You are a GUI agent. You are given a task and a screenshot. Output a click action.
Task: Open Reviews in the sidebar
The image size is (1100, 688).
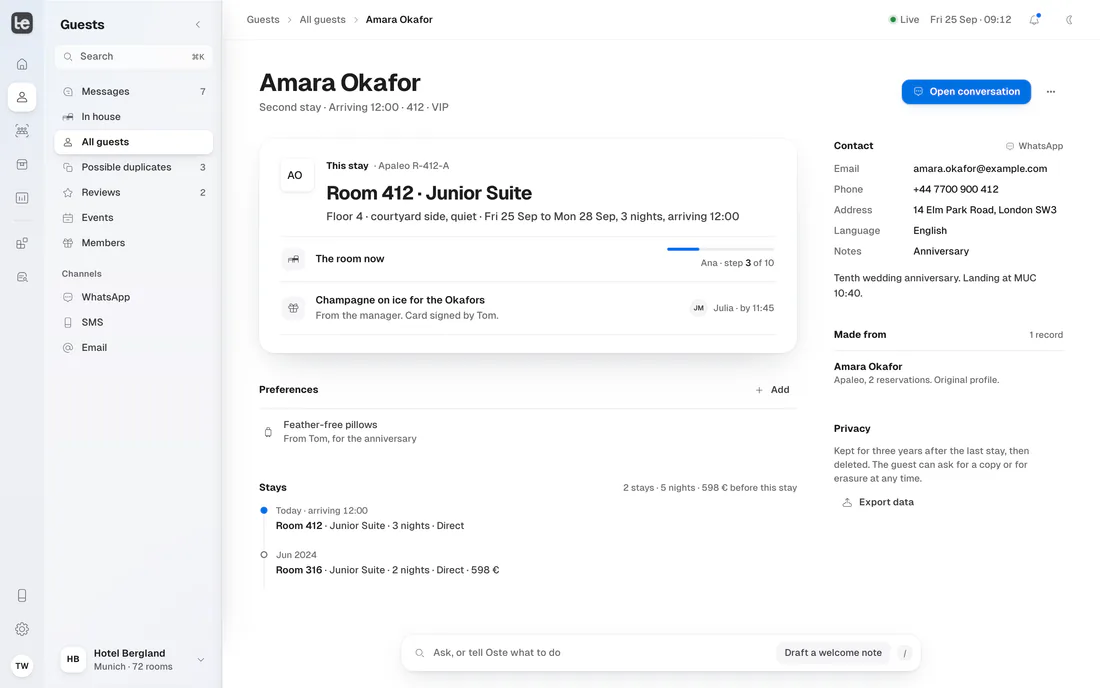[133, 192]
